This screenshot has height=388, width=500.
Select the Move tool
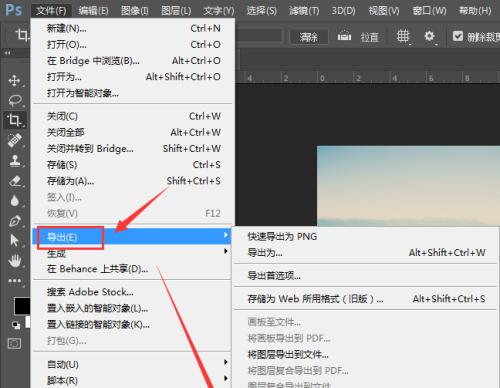pos(14,80)
